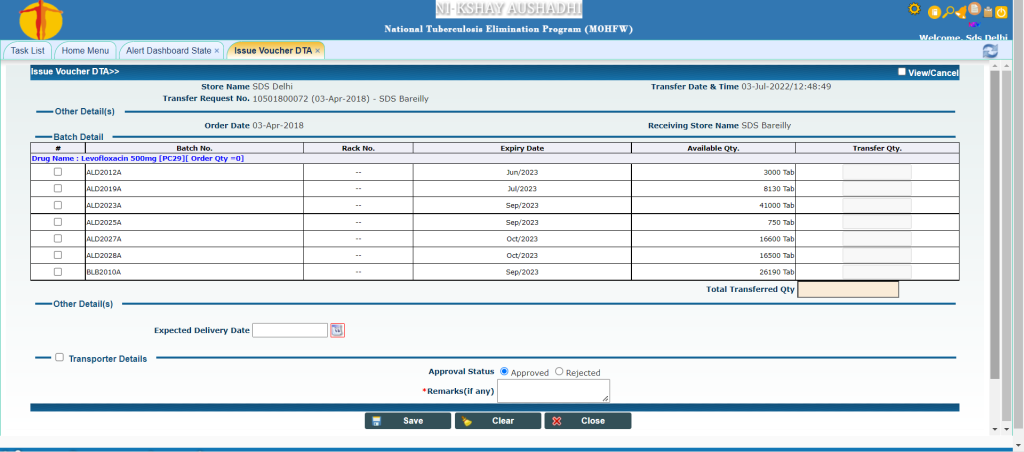Click the Clear button
Viewport: 1024px width, 452px height.
click(498, 421)
